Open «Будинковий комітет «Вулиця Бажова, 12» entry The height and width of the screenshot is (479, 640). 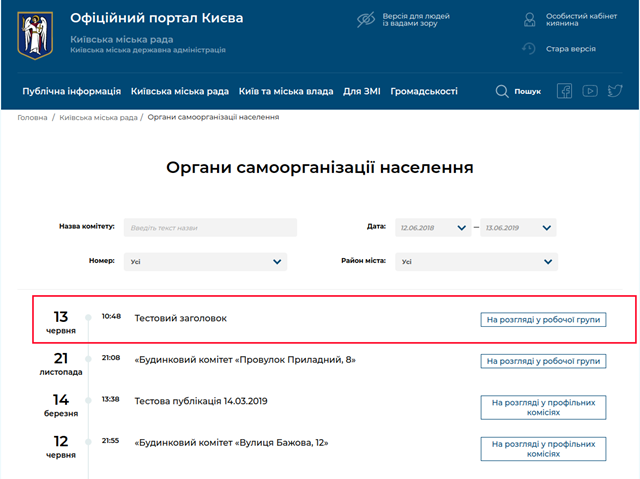point(231,442)
